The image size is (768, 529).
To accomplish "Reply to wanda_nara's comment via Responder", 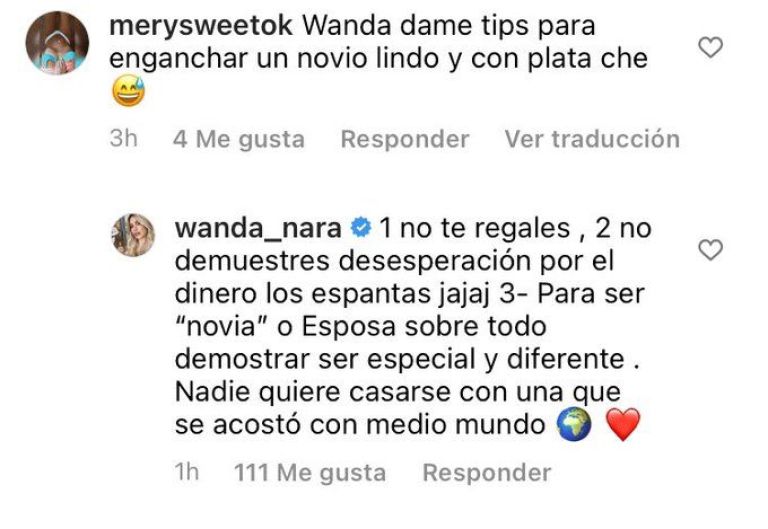I will pyautogui.click(x=487, y=473).
